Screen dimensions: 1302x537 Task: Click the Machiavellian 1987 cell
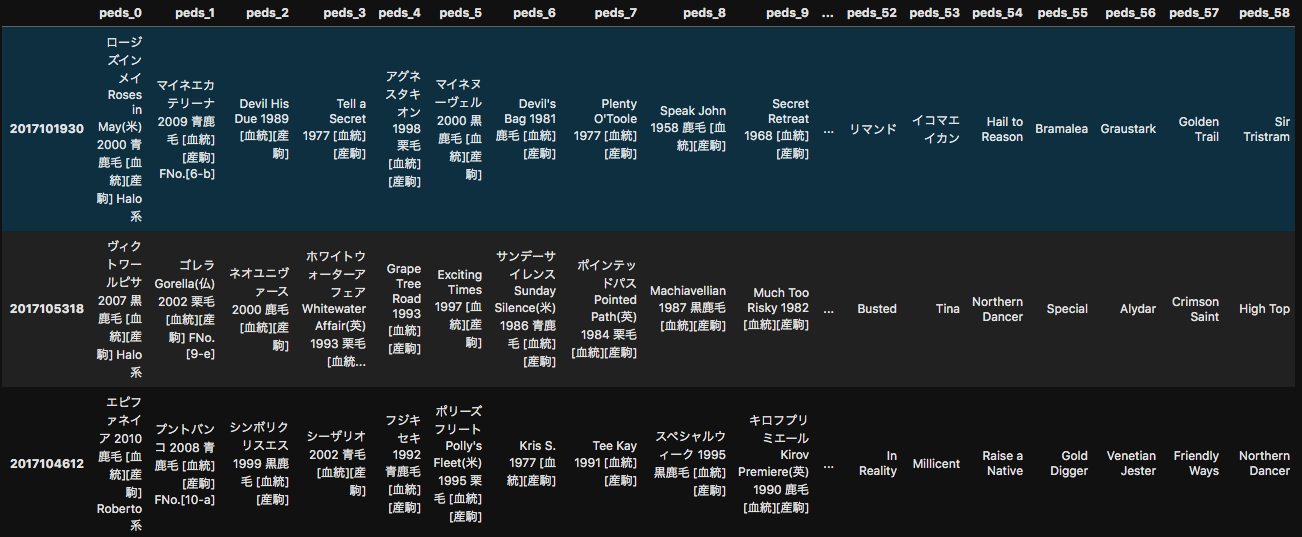(688, 309)
